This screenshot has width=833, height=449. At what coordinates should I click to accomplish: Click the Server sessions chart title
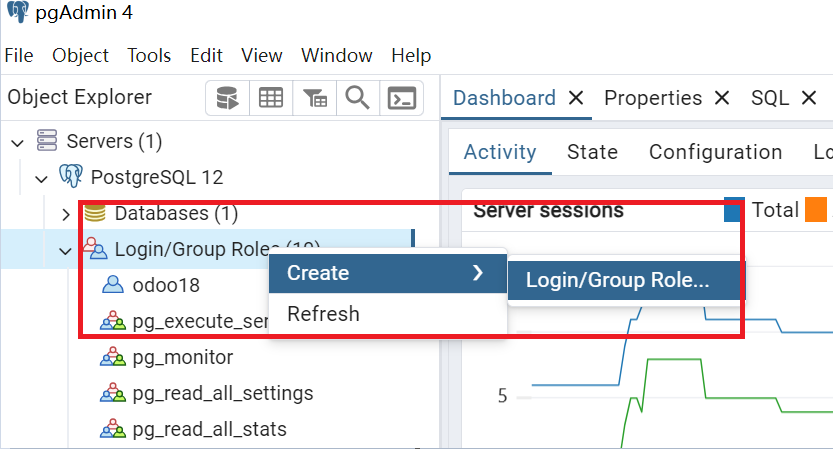pyautogui.click(x=548, y=211)
